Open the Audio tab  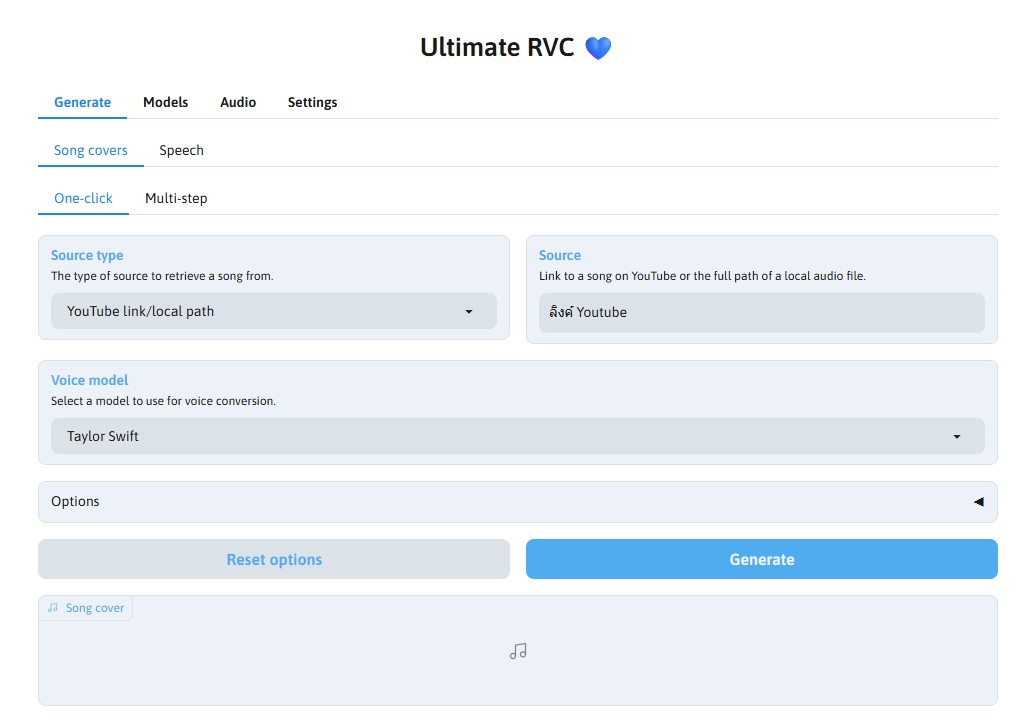point(238,102)
